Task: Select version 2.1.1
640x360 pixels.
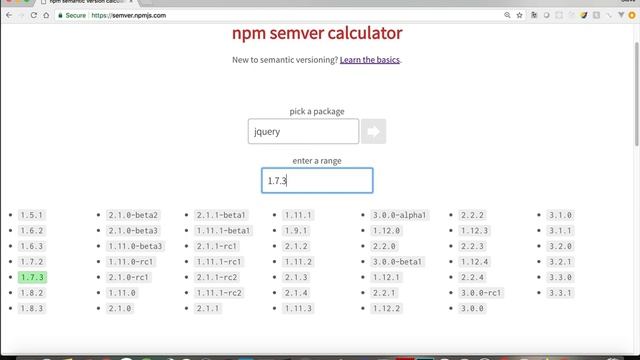Action: [208, 308]
